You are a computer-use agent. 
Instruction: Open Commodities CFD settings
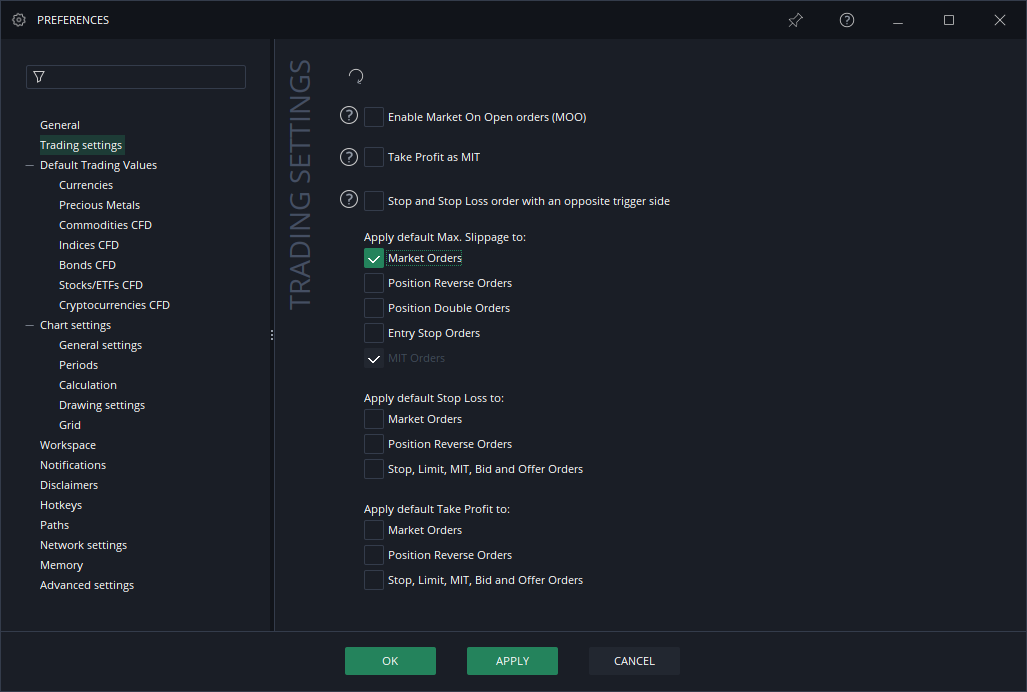(105, 225)
